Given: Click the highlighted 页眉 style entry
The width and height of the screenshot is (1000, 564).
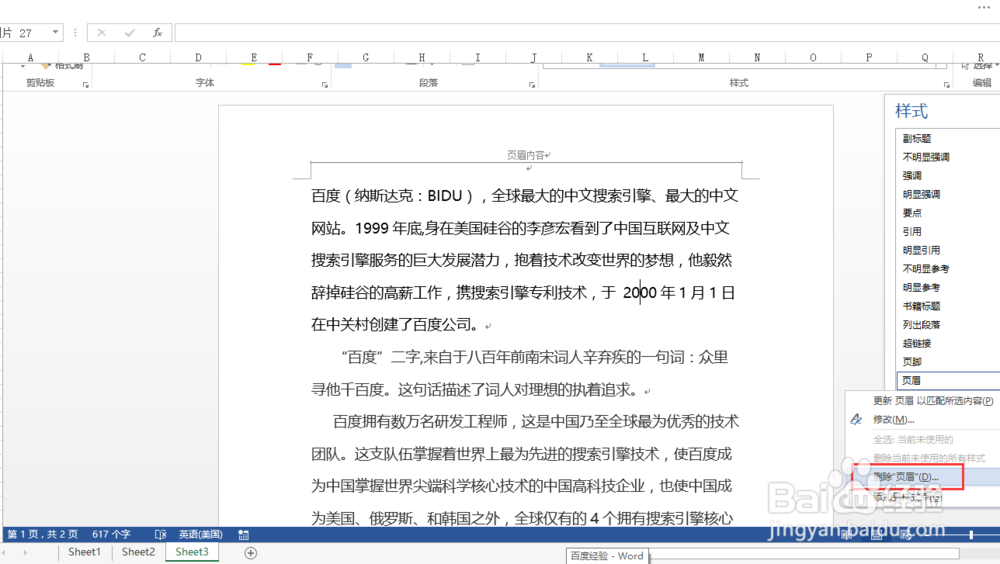Looking at the screenshot, I should (948, 380).
